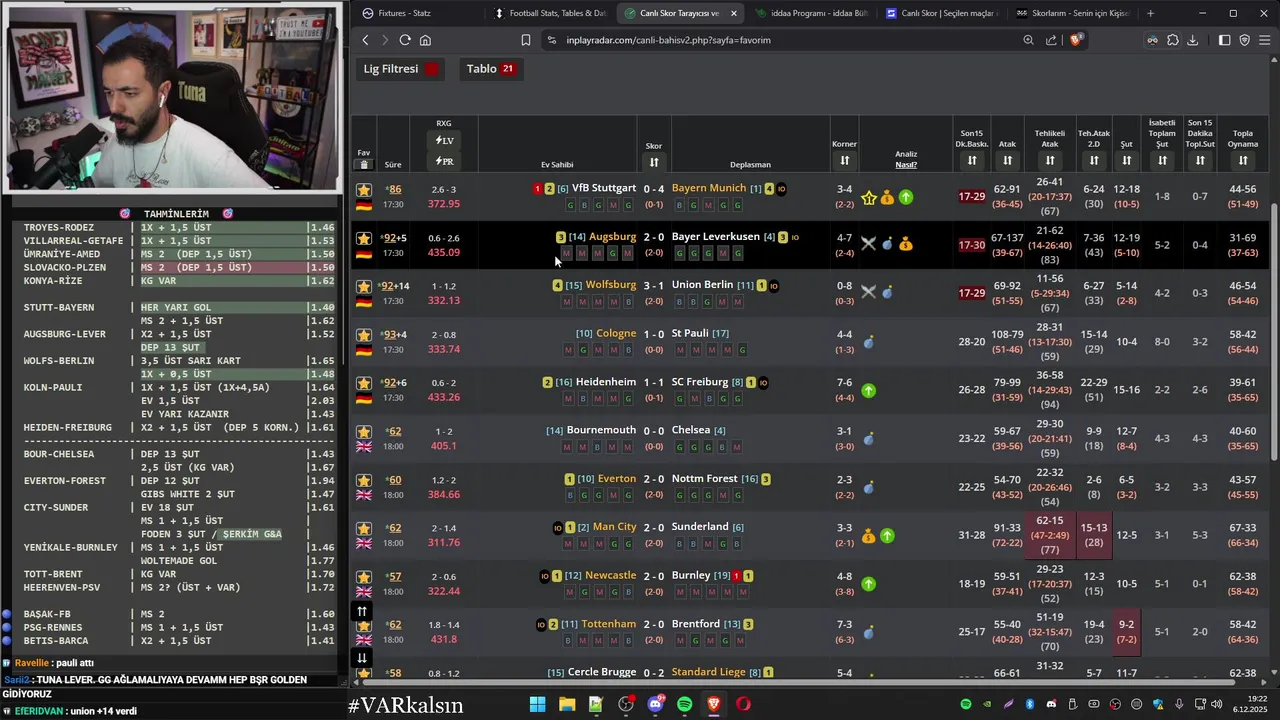Toggle favorite star for VfB Stuttgart match

pyautogui.click(x=364, y=189)
